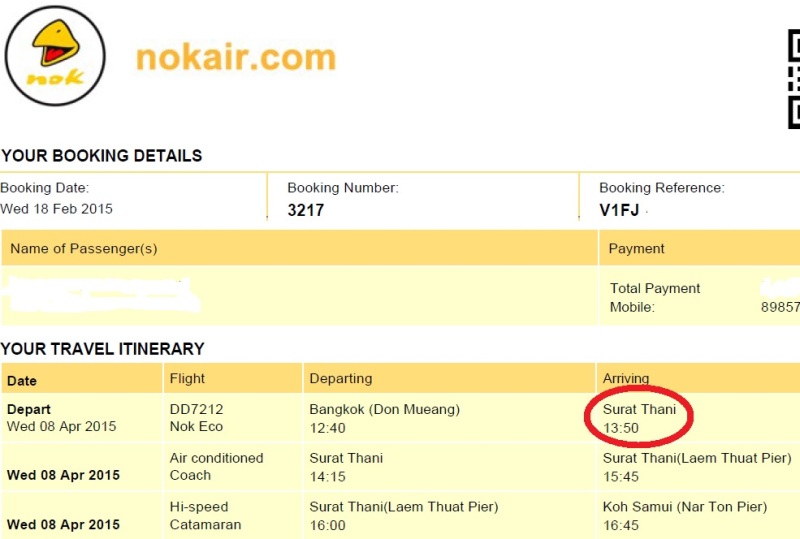This screenshot has height=539, width=800.
Task: Open the nokair.com link
Action: point(235,58)
